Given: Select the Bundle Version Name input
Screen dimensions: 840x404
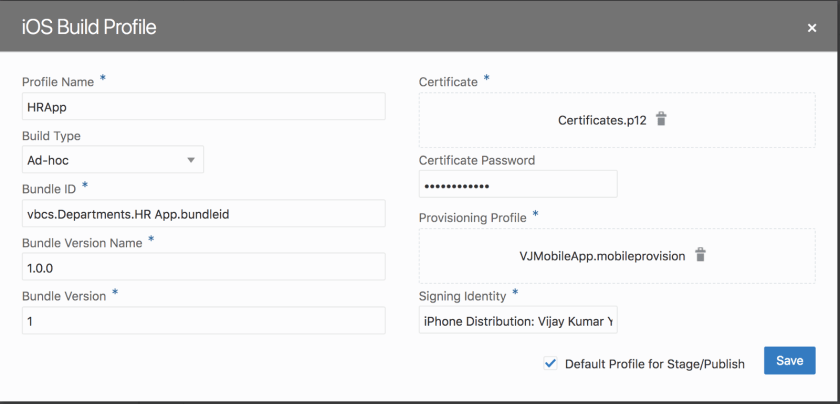Looking at the screenshot, I should point(203,267).
